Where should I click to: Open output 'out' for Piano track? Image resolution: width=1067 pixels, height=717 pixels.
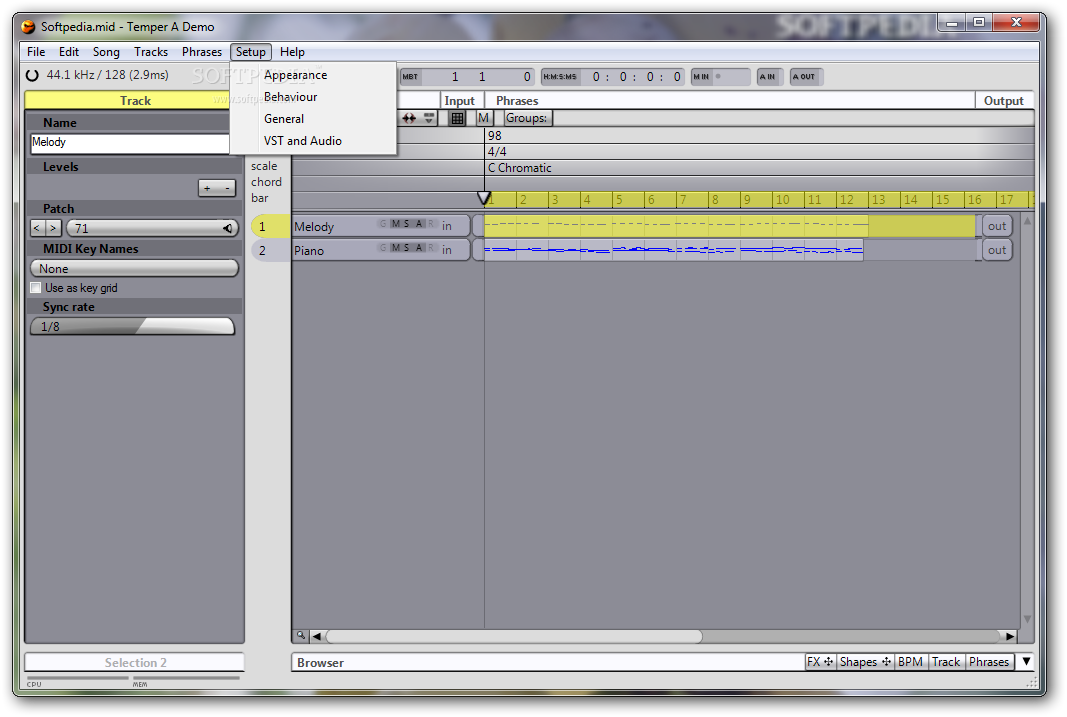click(x=997, y=250)
